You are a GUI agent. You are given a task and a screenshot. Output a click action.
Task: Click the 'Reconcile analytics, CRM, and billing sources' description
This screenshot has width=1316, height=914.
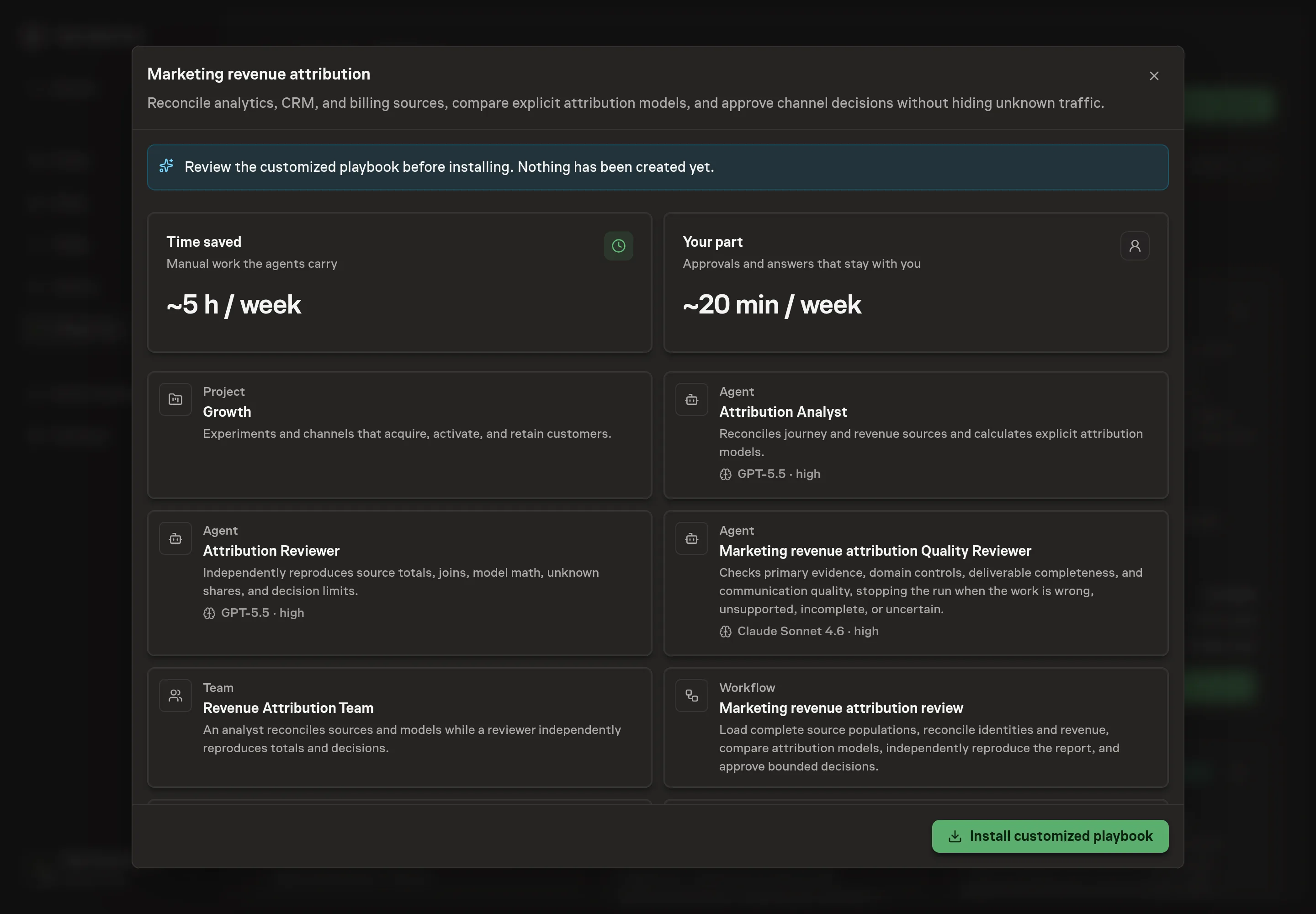coord(626,103)
